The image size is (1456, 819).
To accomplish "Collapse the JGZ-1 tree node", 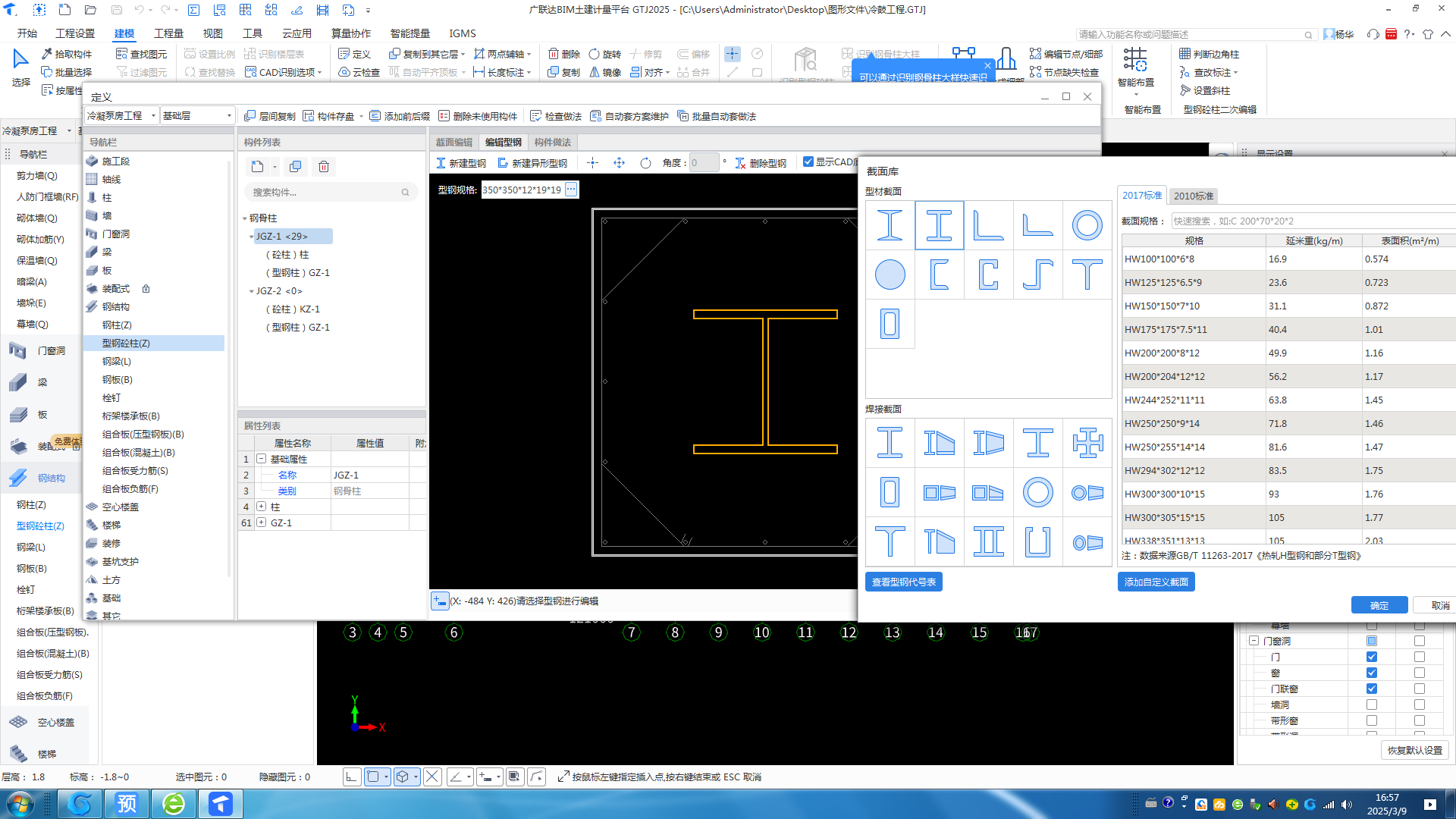I will 251,237.
